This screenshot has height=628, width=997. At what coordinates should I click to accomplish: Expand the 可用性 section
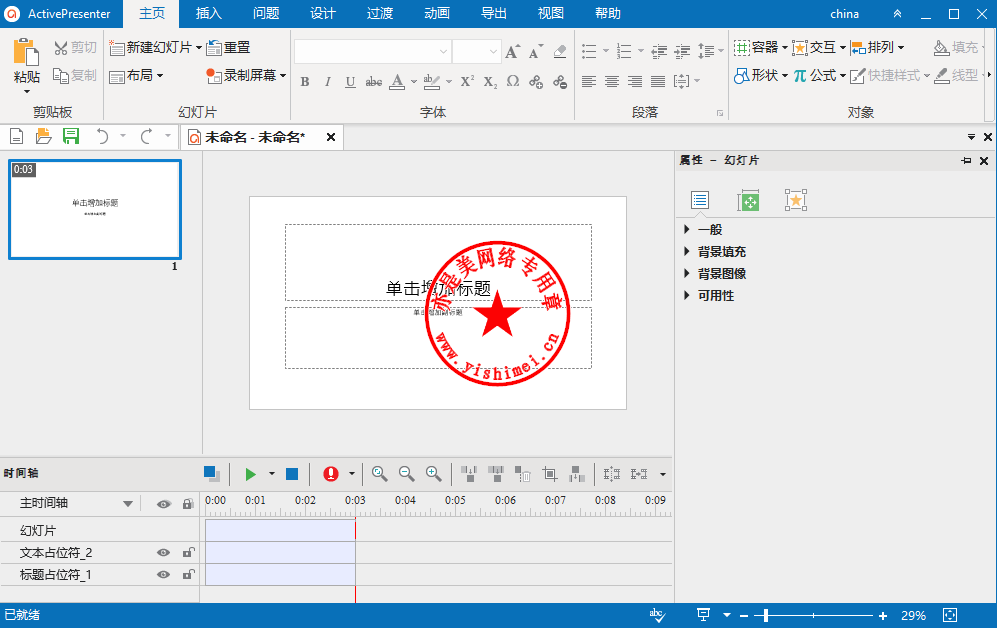[687, 295]
